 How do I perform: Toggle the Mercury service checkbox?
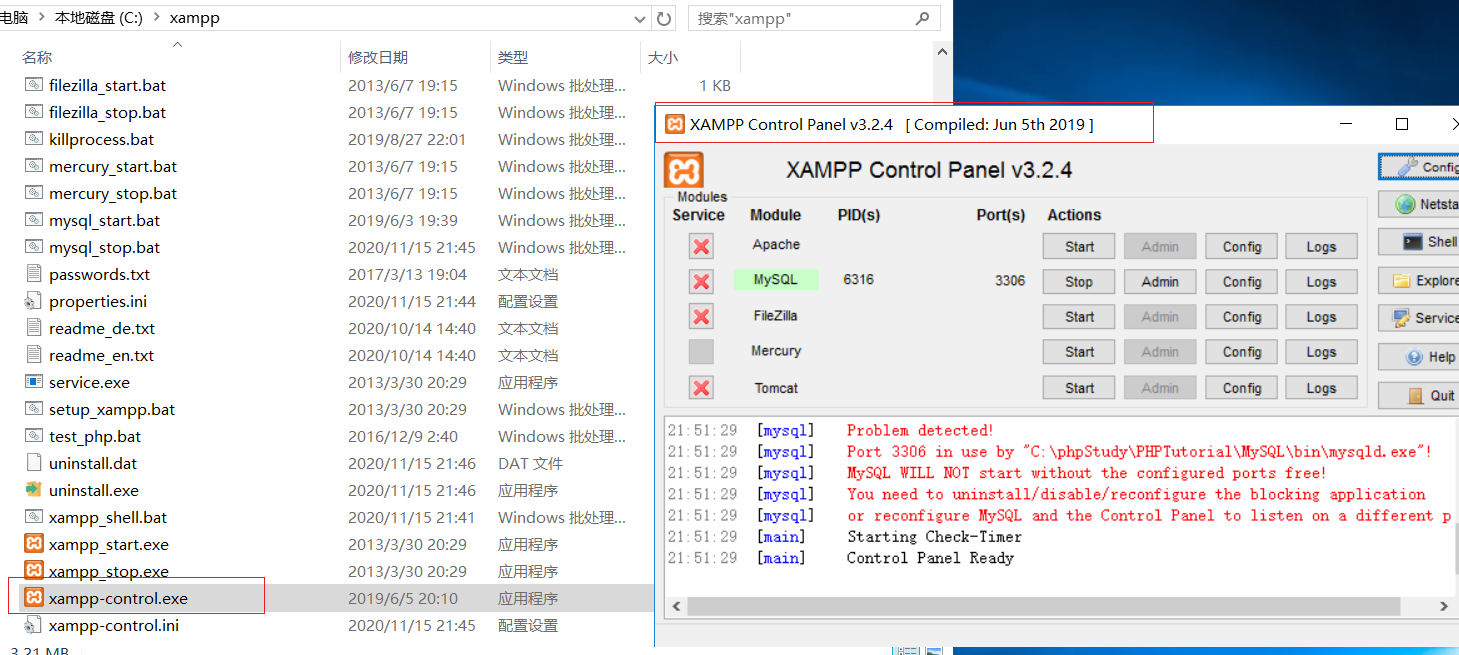[701, 352]
